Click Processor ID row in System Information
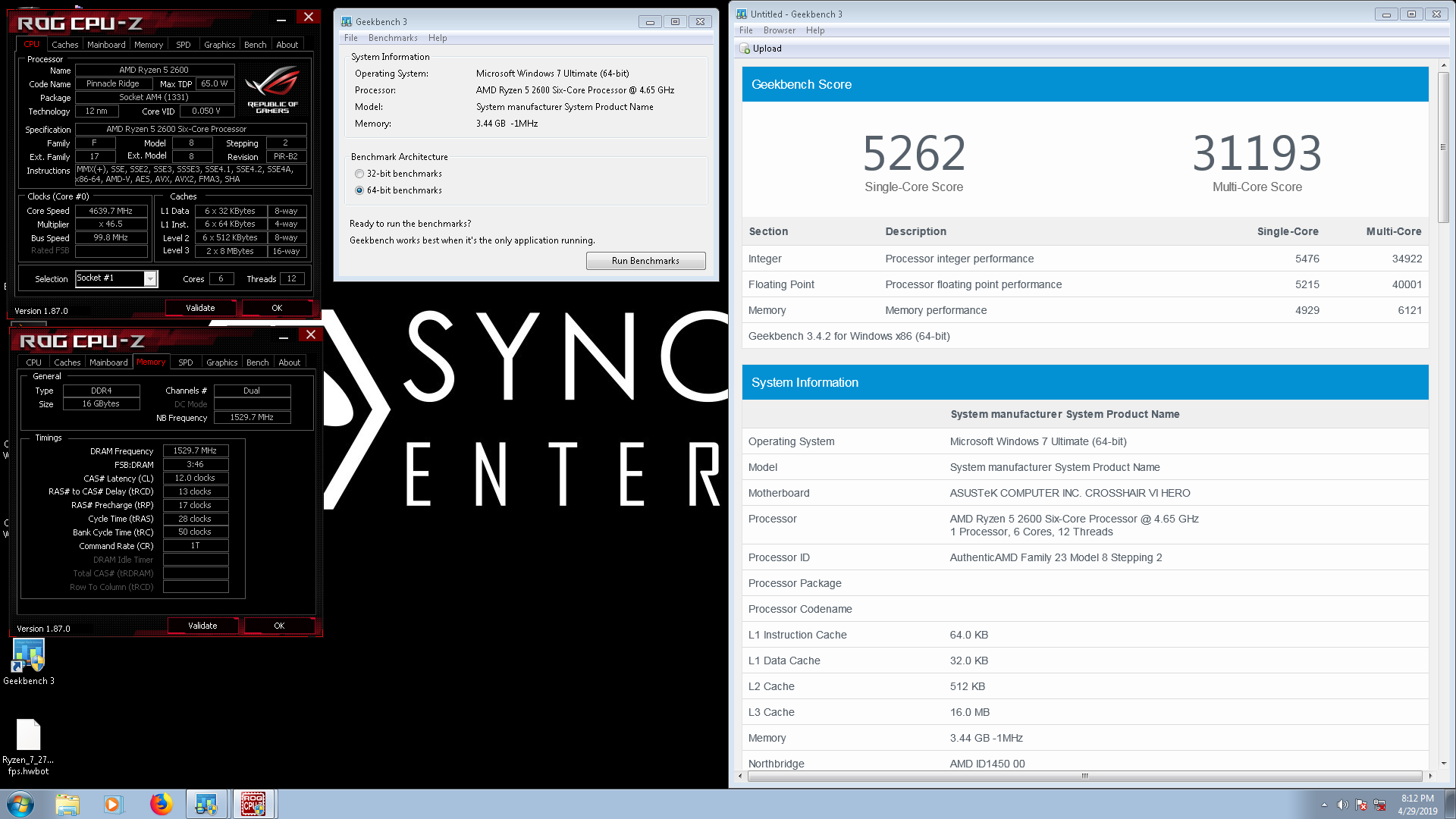 (1085, 557)
